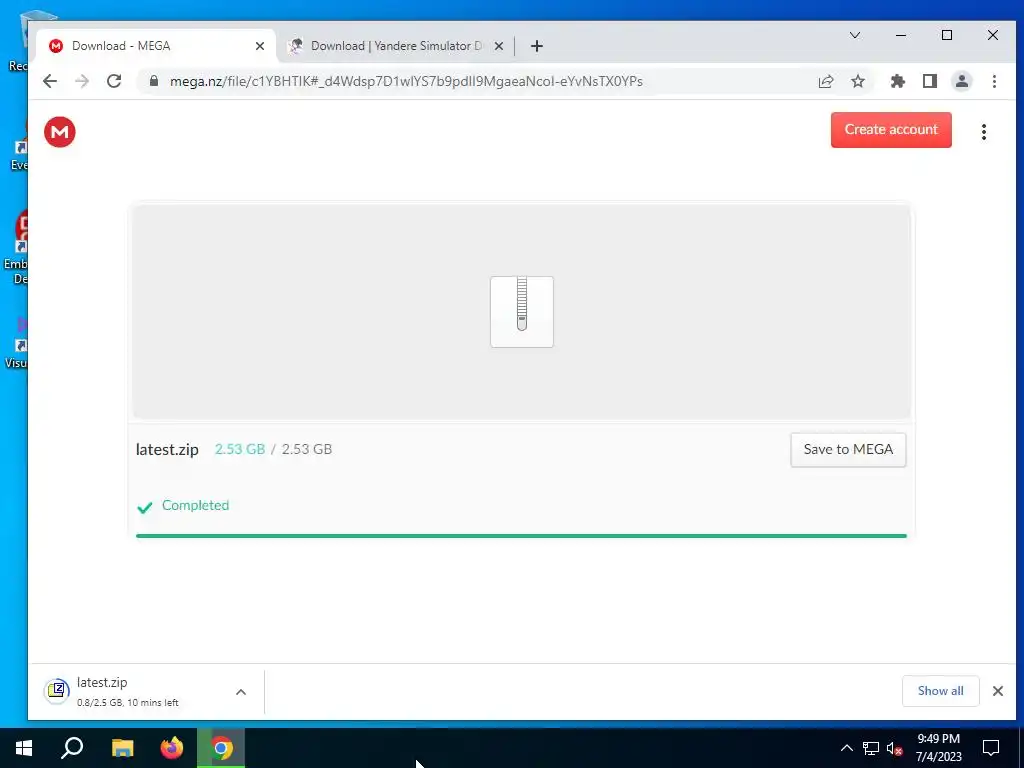Click the muted volume tray icon
The image size is (1024, 768).
(x=894, y=748)
